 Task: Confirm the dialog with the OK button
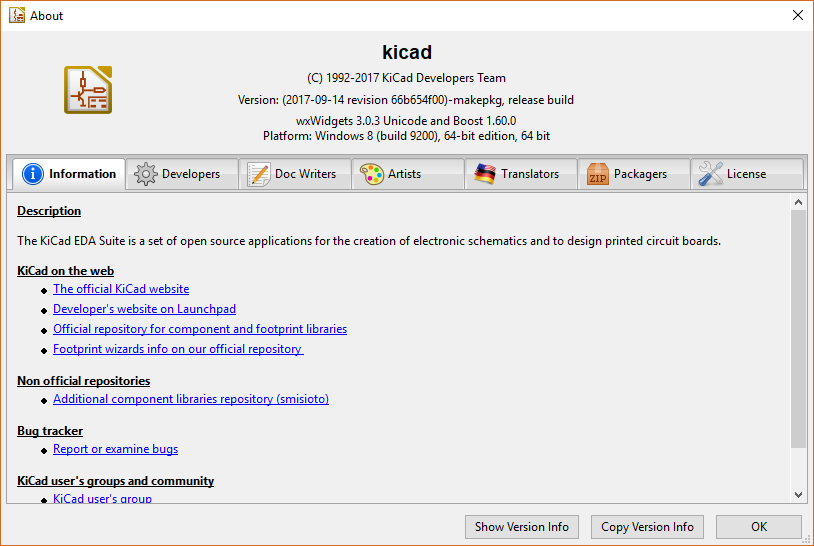(759, 527)
